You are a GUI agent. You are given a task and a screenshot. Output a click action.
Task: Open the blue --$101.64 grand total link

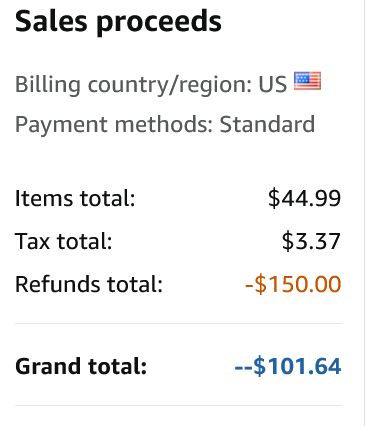[x=288, y=366]
